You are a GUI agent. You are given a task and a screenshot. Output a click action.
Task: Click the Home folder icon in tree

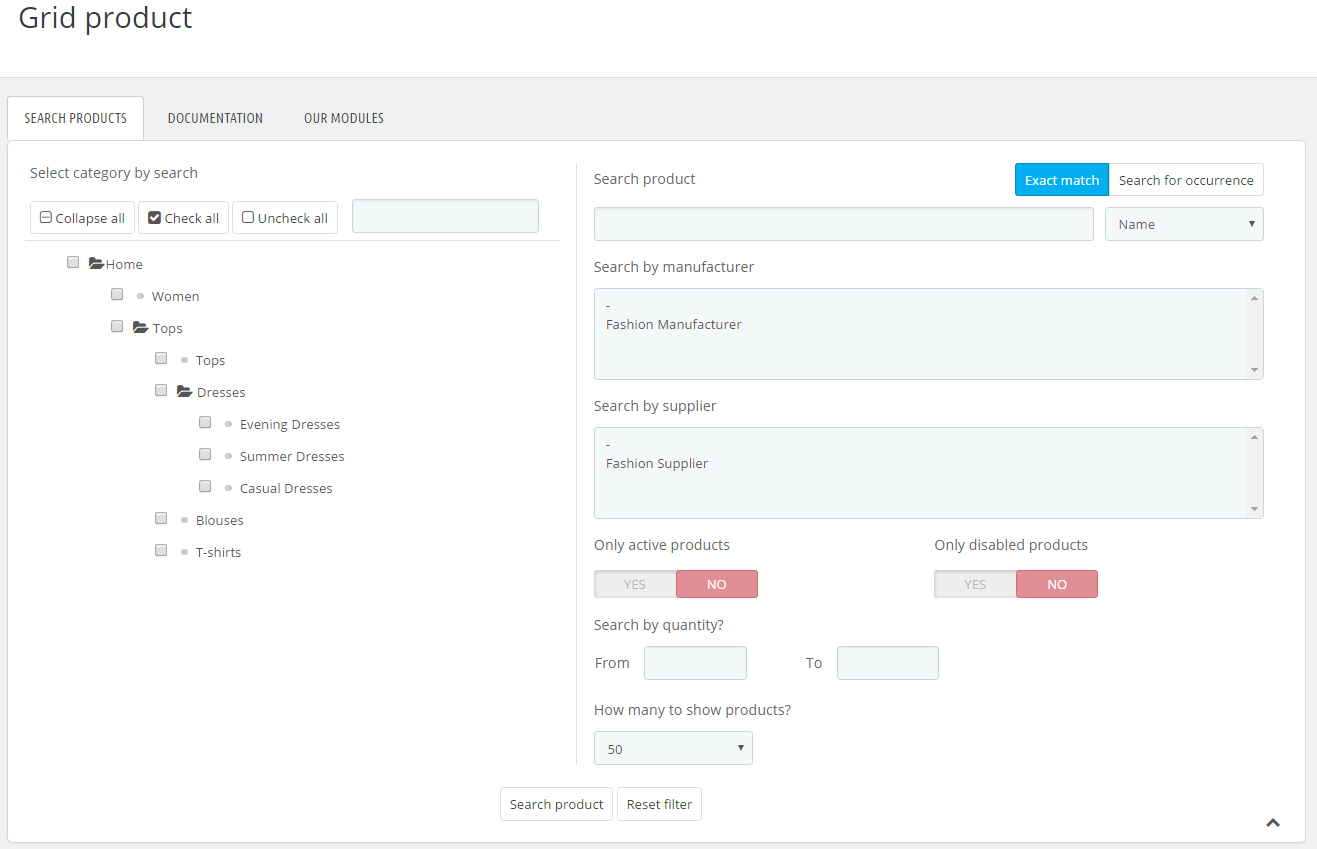(x=96, y=264)
